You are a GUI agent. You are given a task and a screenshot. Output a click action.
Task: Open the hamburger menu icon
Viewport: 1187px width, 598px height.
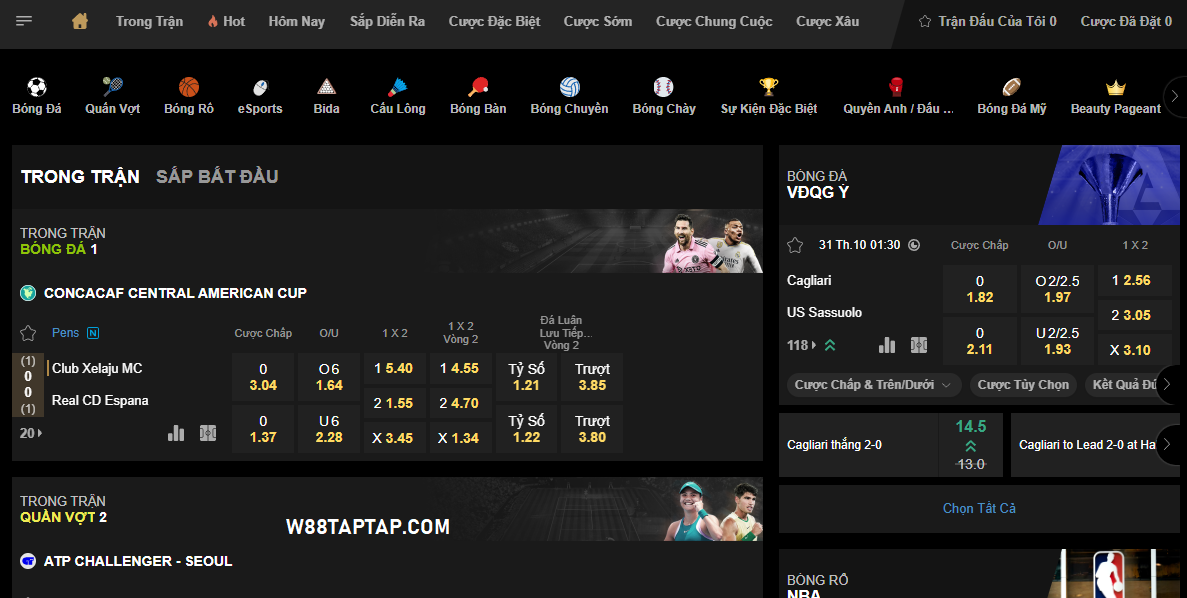click(24, 21)
